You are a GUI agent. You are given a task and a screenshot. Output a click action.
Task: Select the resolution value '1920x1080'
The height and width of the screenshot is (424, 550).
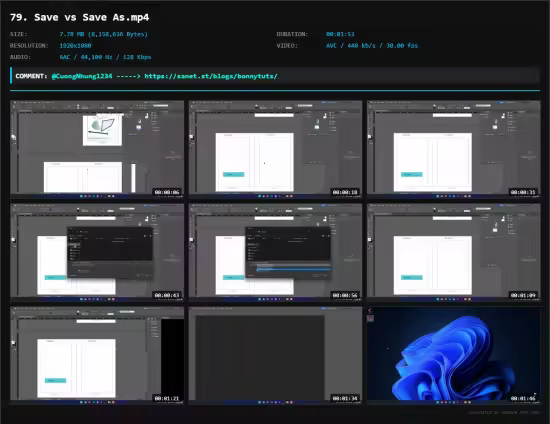(75, 46)
